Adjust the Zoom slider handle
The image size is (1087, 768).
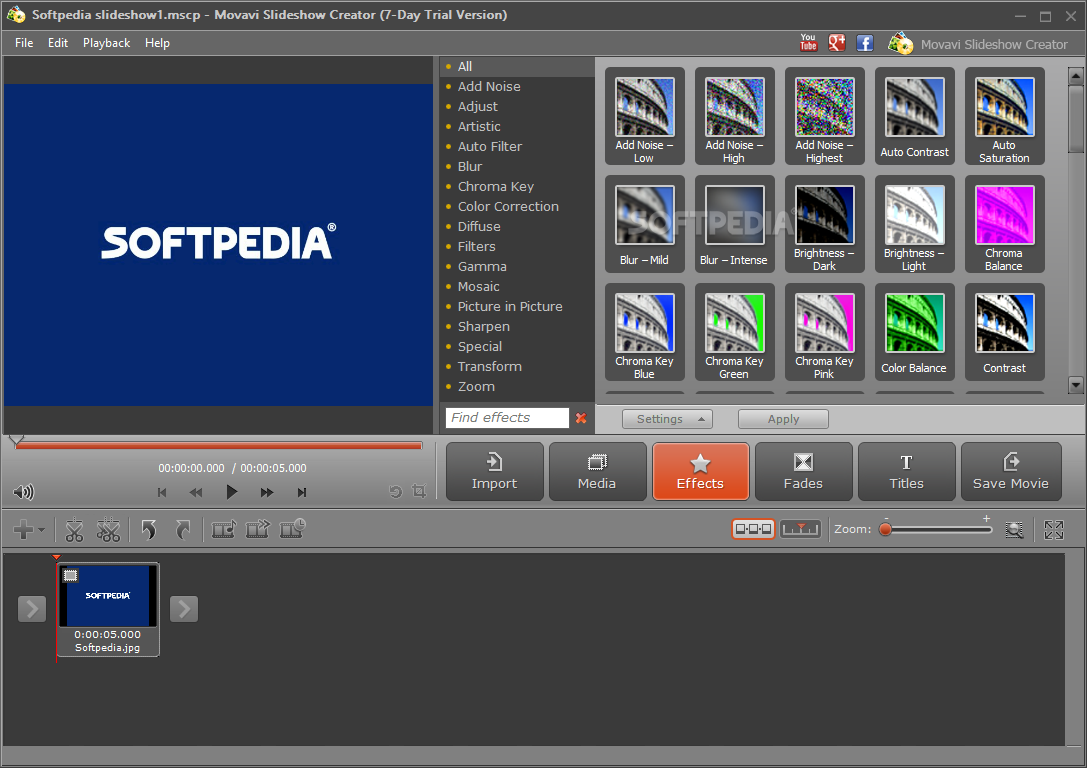[x=885, y=530]
